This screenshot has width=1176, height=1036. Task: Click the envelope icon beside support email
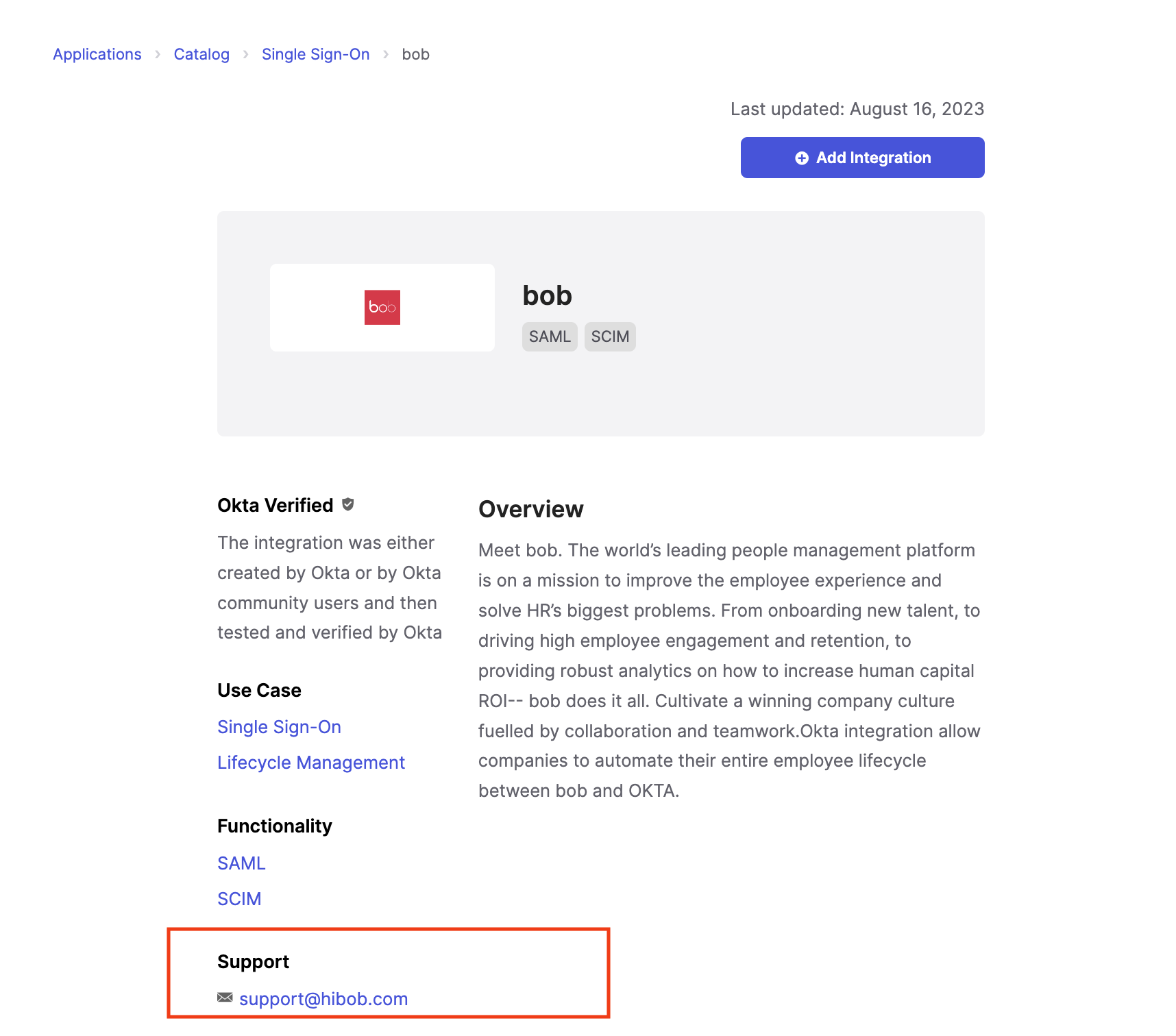pos(225,997)
